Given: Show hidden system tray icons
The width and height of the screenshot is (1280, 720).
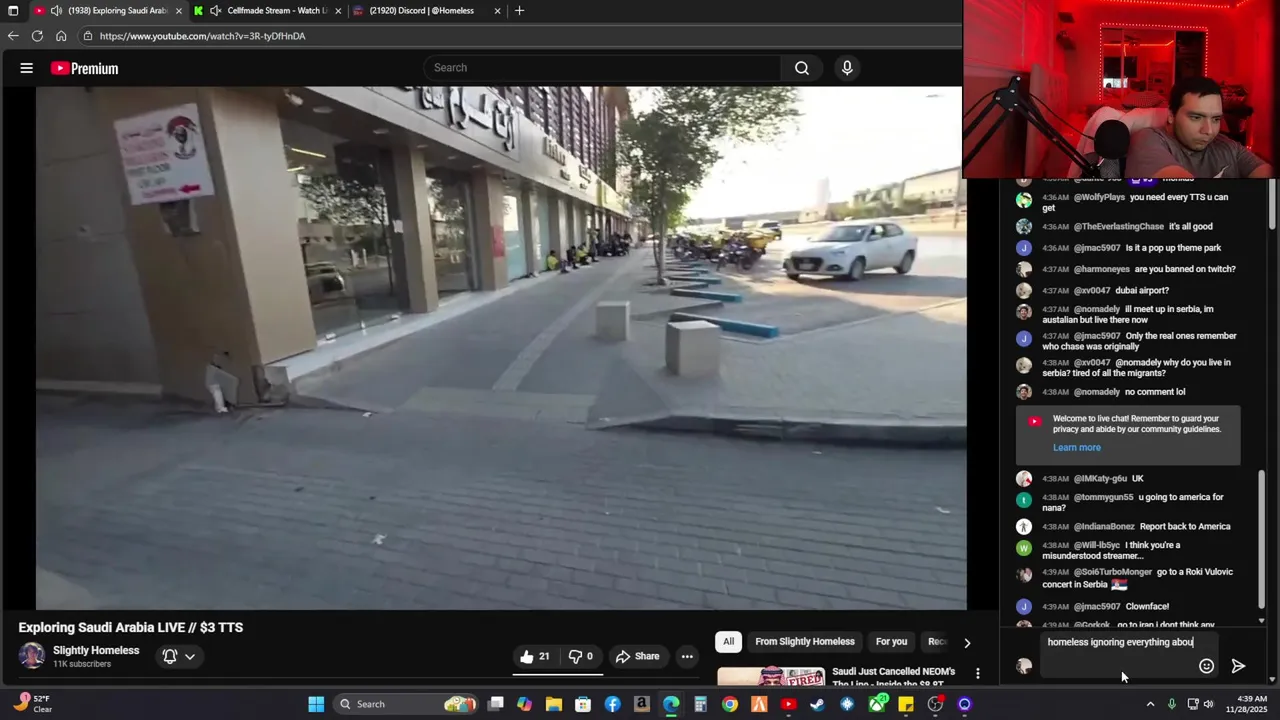Looking at the screenshot, I should point(1150,704).
